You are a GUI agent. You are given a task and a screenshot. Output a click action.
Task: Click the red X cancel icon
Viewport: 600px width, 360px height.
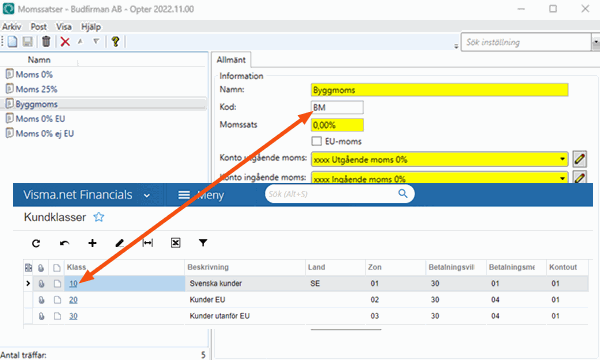coord(65,41)
